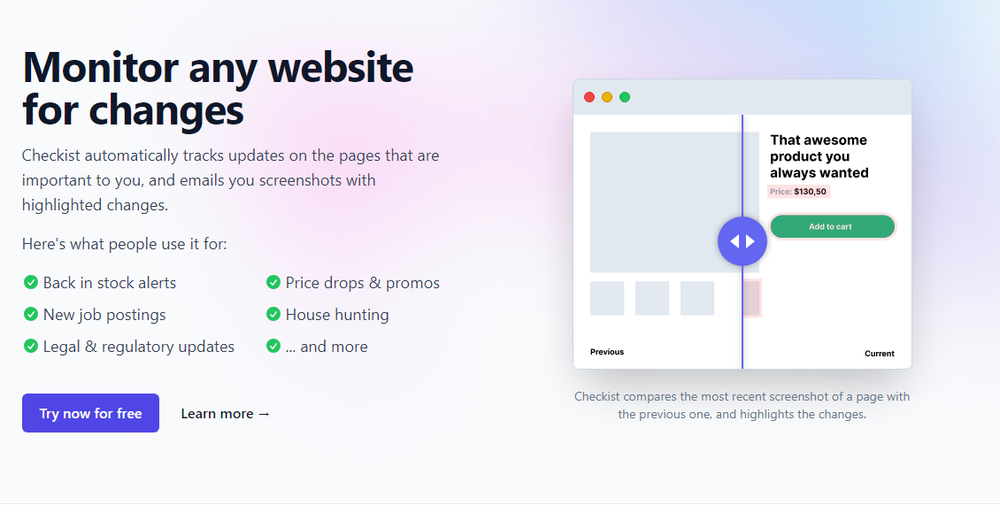Viewport: 1000px width, 526px height.
Task: Click green checkmark beside Back in stock alerts
Action: click(x=31, y=282)
